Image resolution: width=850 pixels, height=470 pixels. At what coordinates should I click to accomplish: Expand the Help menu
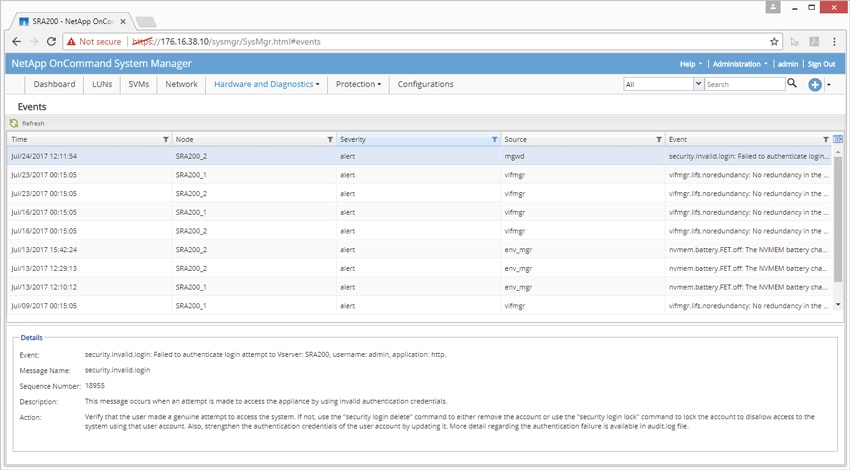(691, 64)
